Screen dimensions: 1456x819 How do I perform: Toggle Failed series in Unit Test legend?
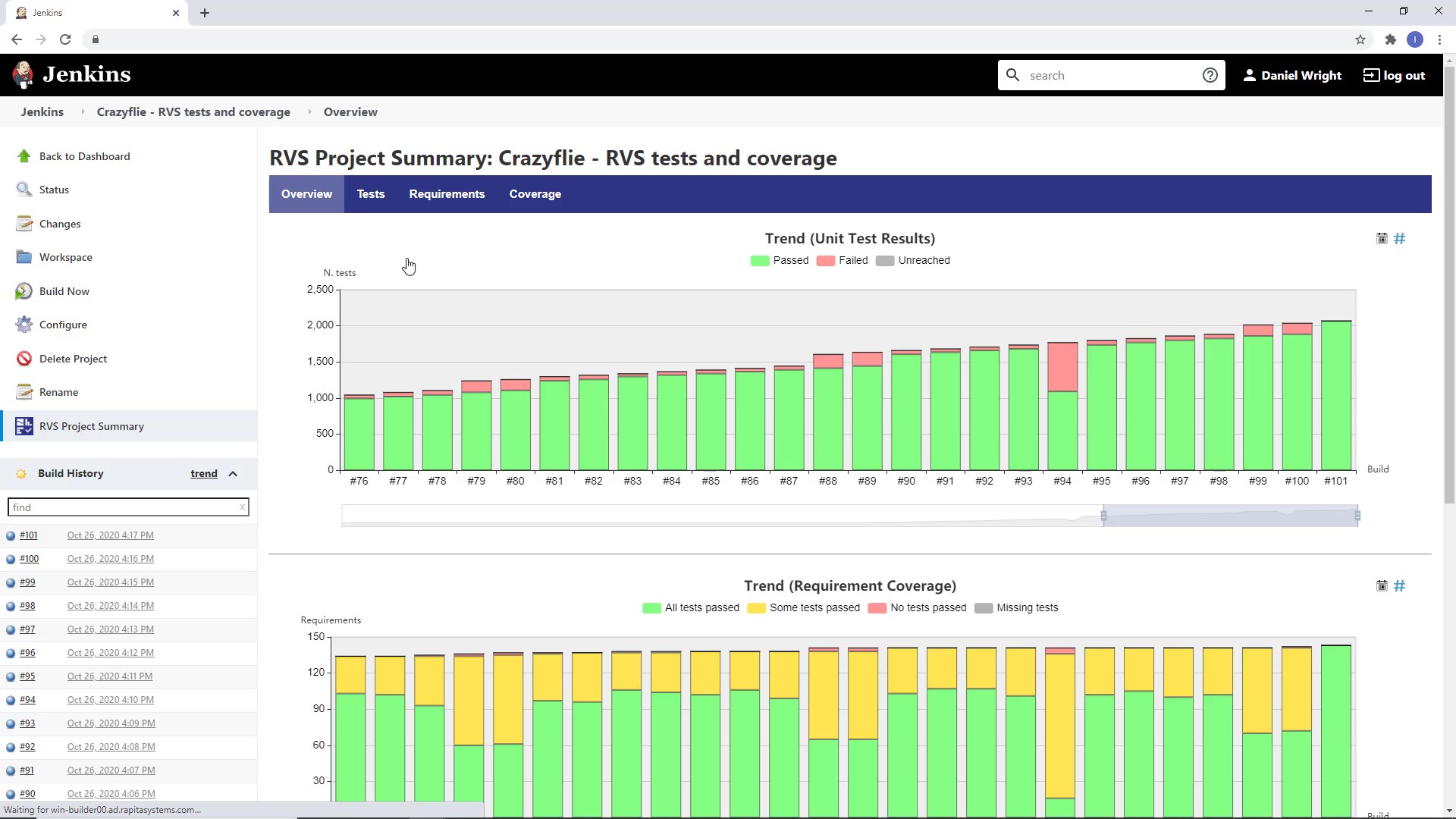click(842, 261)
